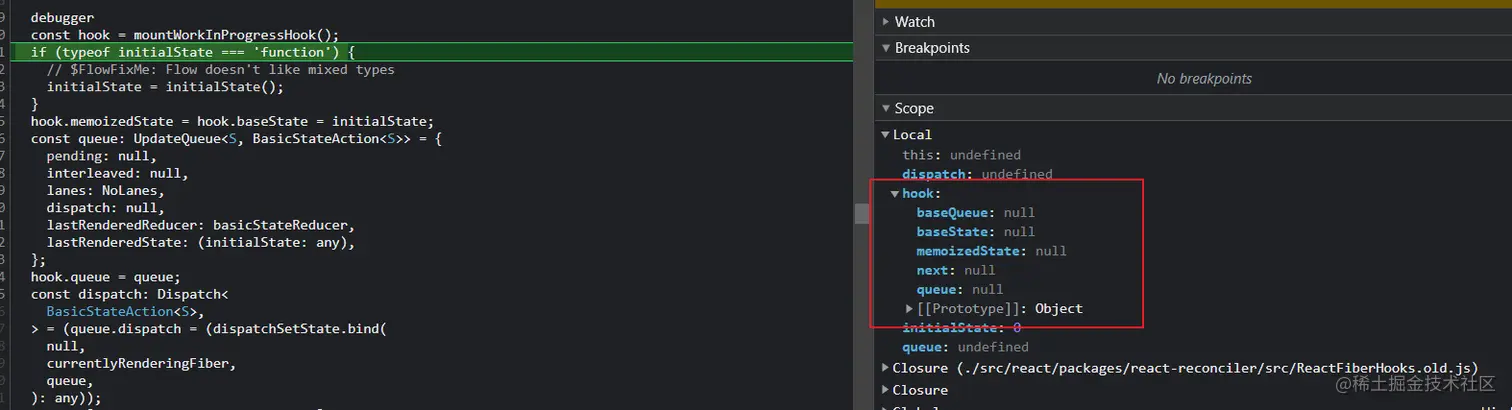Viewport: 1512px width, 410px height.
Task: Click the 'interleaved: null,' line
Action: [117, 174]
